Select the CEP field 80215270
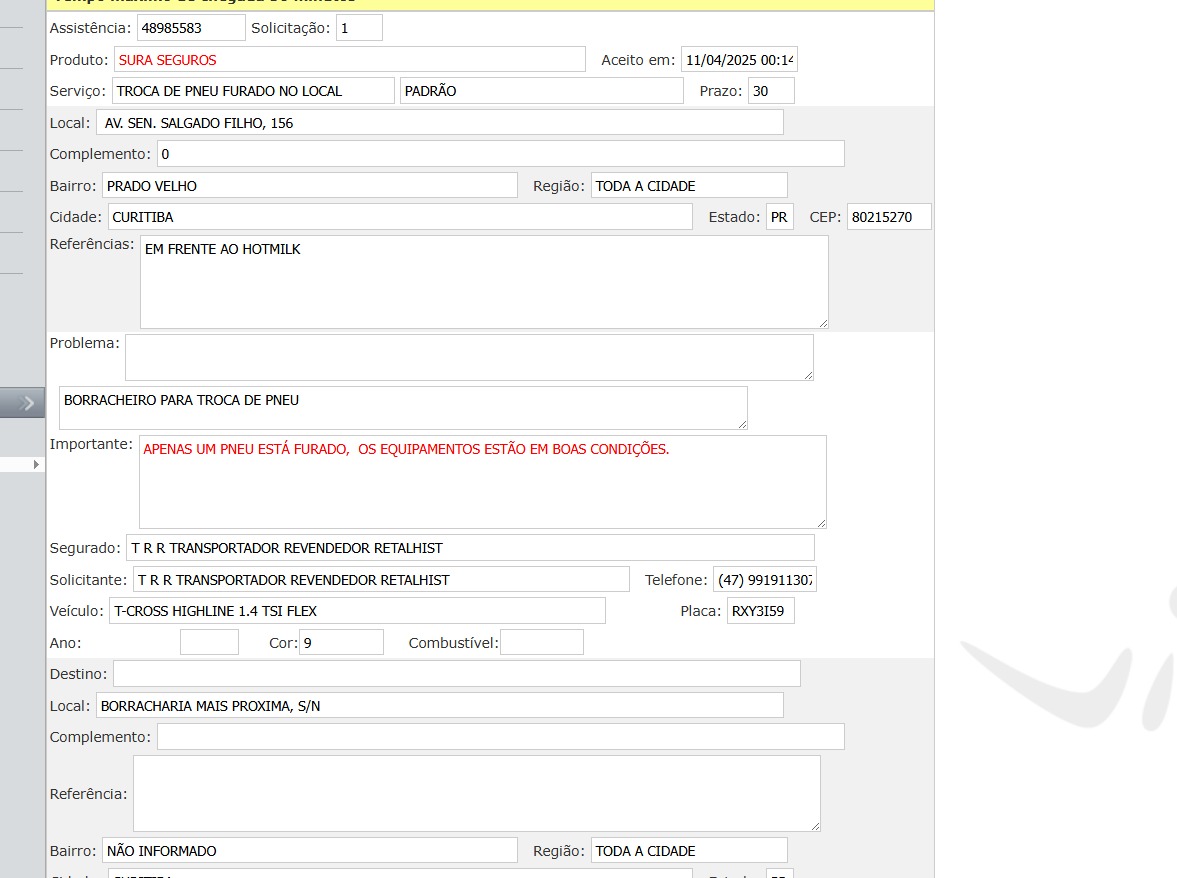The image size is (1177, 878). 890,217
